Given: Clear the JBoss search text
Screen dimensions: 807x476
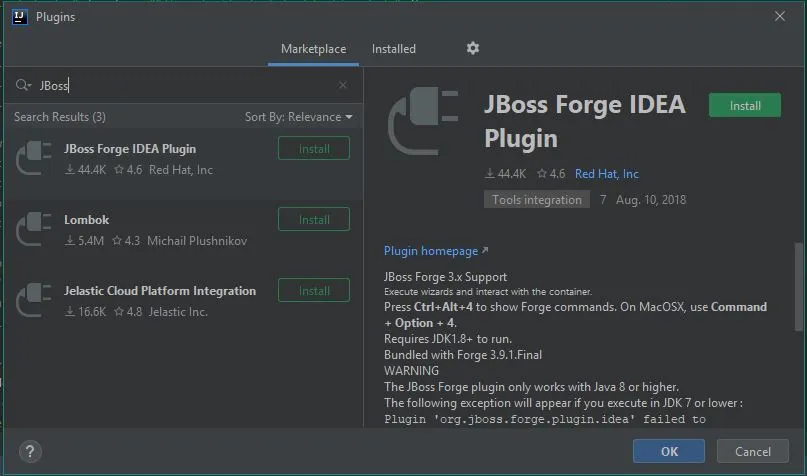Looking at the screenshot, I should [343, 85].
